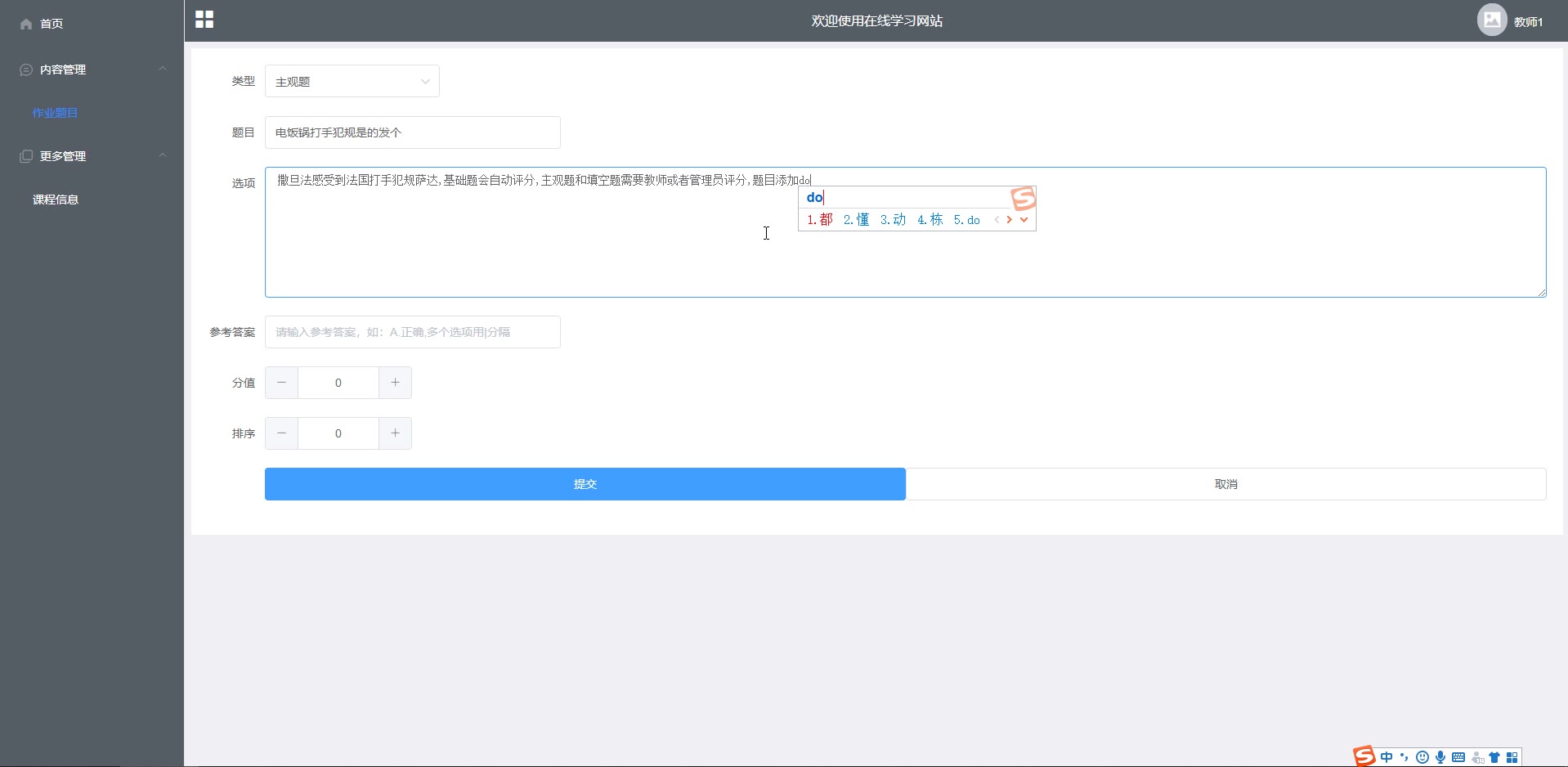
Task: Click the 内容管理 chat bubble icon
Action: tap(26, 70)
